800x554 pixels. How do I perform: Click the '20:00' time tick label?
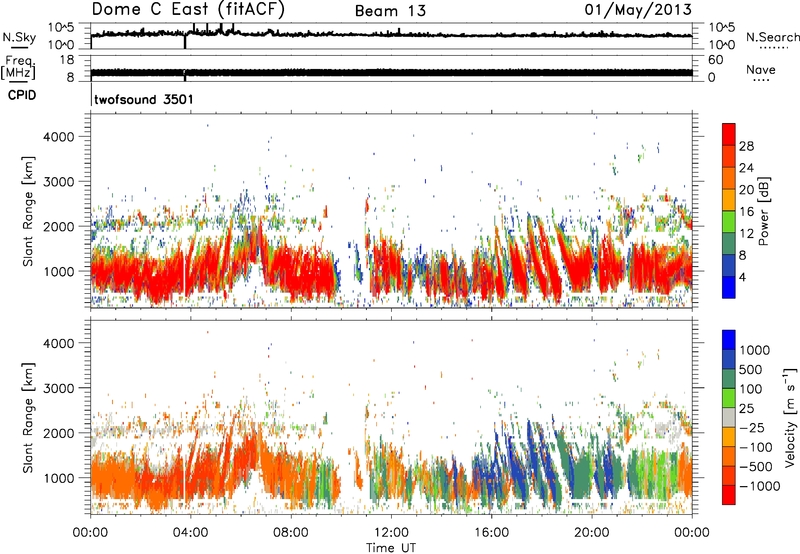click(592, 533)
